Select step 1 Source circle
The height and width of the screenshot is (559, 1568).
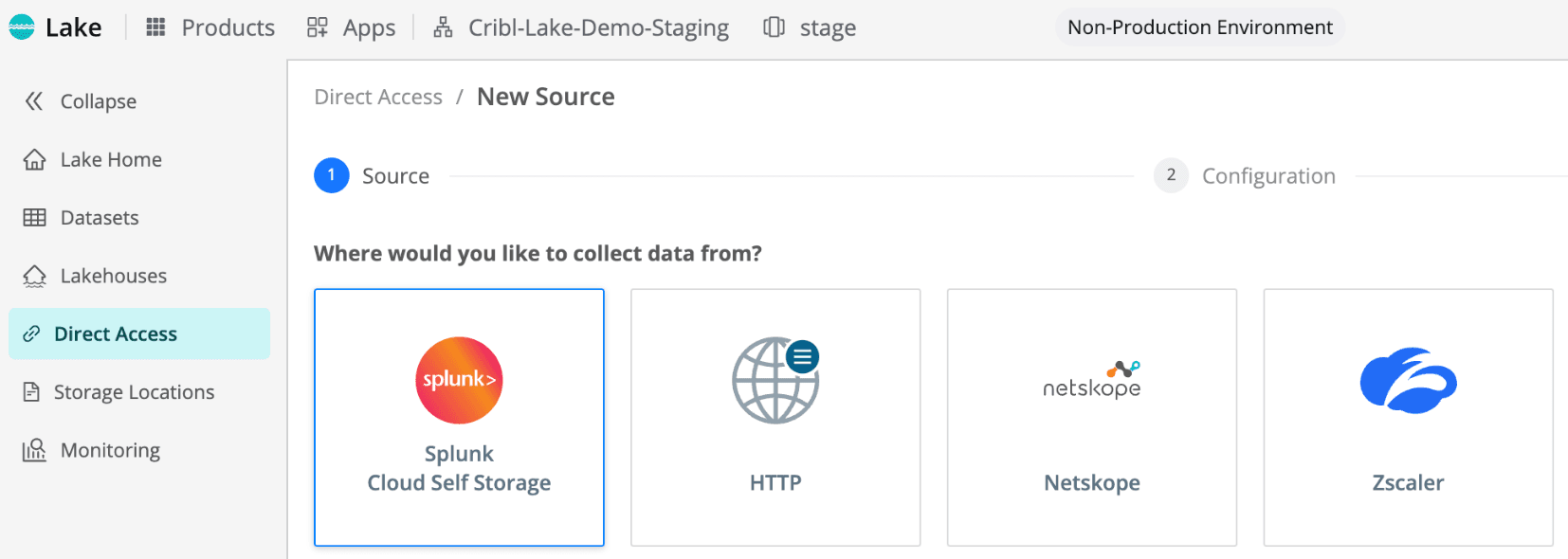click(x=332, y=175)
